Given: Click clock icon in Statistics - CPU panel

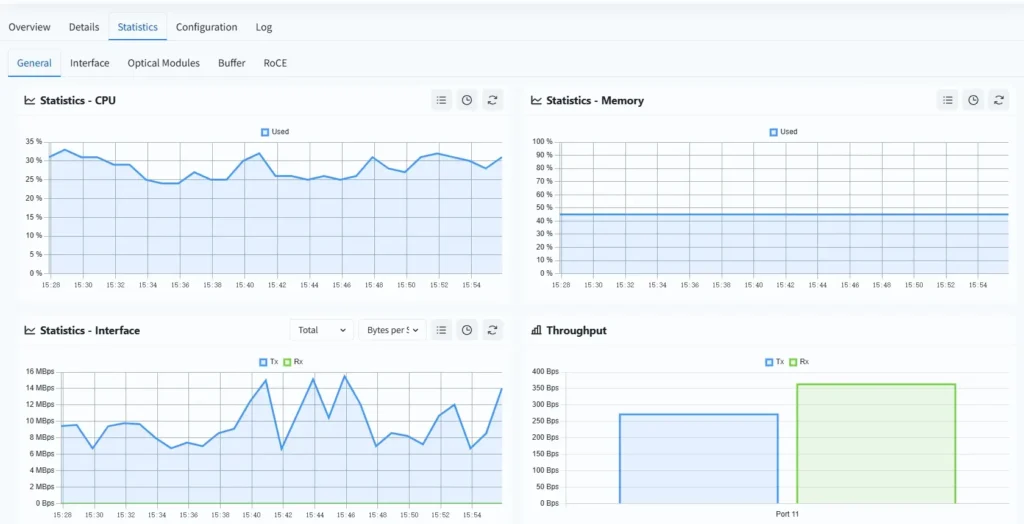Looking at the screenshot, I should (467, 100).
